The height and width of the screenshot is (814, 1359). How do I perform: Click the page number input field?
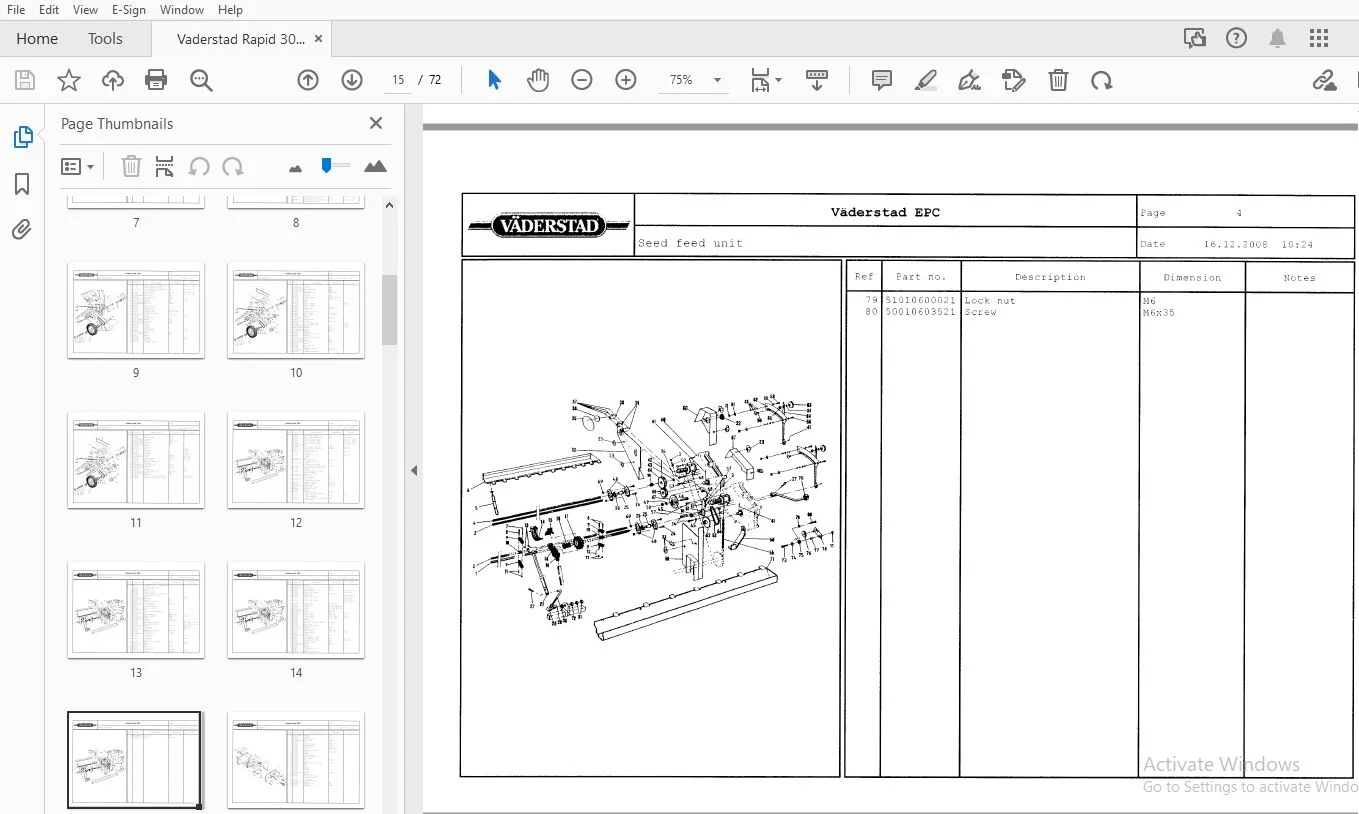click(x=398, y=80)
